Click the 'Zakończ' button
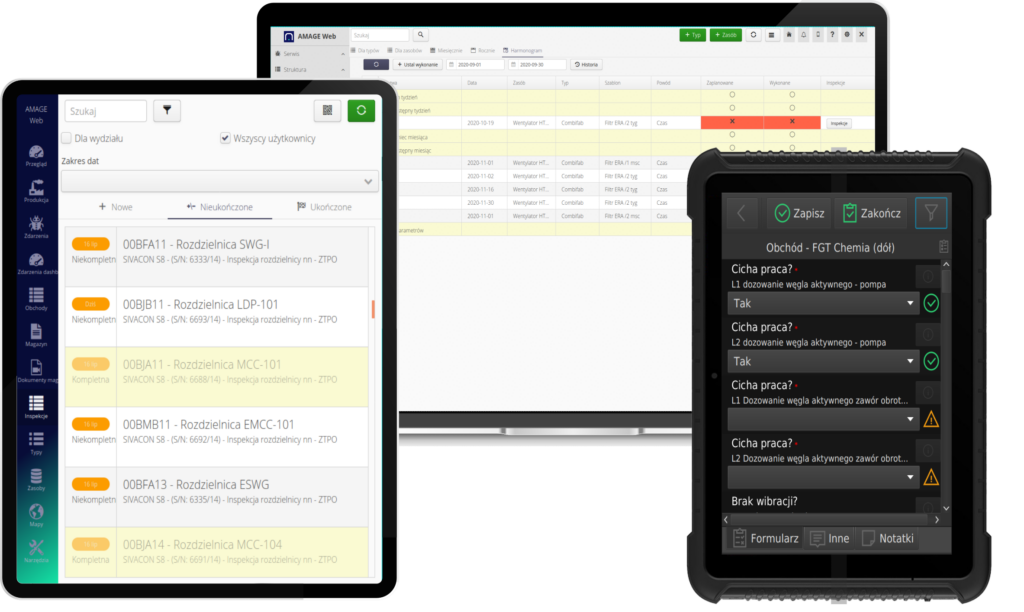The height and width of the screenshot is (612, 1024). click(x=871, y=213)
